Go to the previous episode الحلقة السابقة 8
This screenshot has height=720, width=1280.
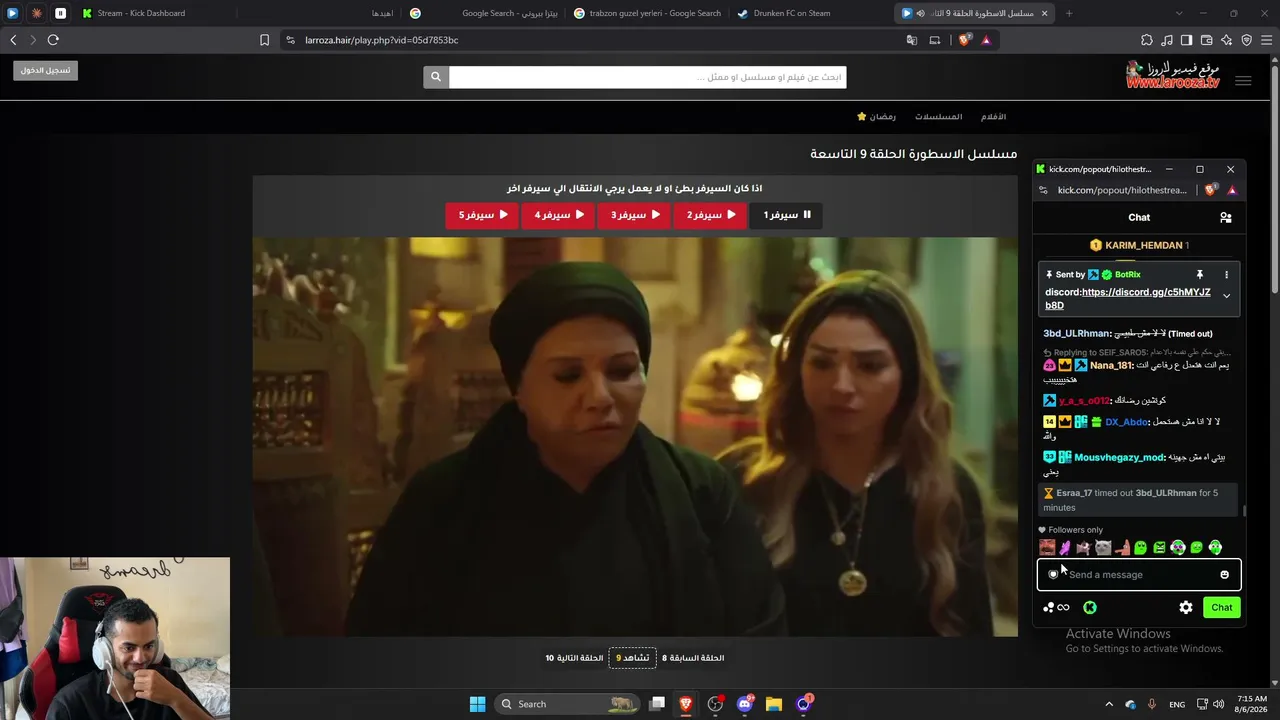pyautogui.click(x=693, y=658)
